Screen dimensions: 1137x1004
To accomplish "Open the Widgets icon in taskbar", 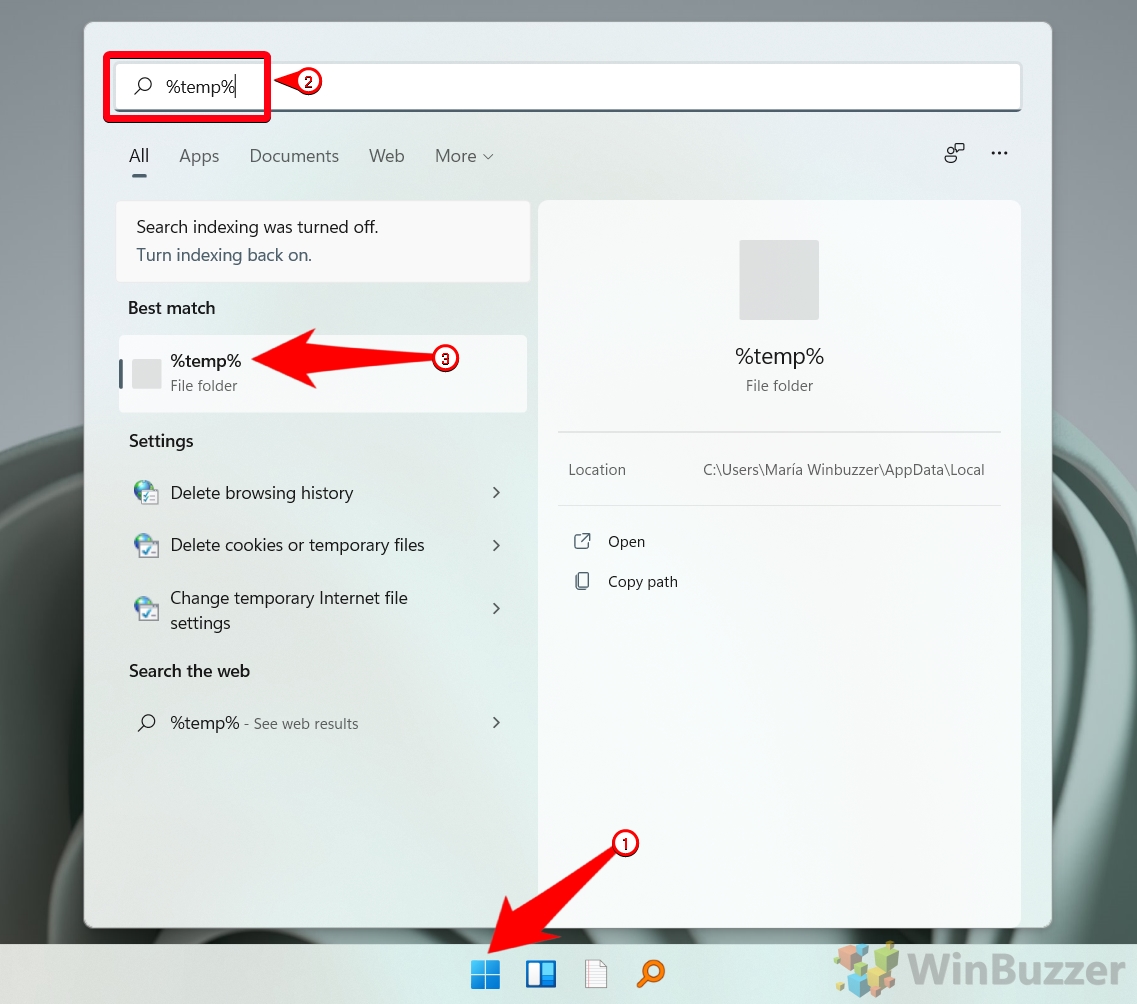I will point(541,974).
